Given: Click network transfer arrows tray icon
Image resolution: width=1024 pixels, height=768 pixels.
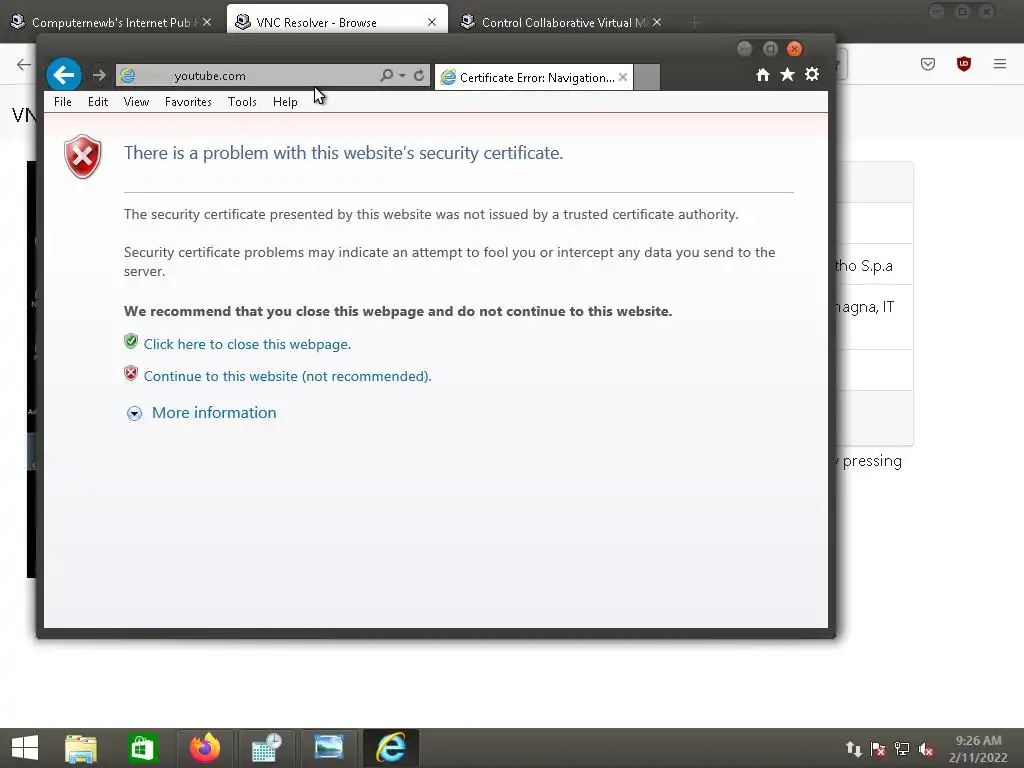Looking at the screenshot, I should pyautogui.click(x=854, y=749).
